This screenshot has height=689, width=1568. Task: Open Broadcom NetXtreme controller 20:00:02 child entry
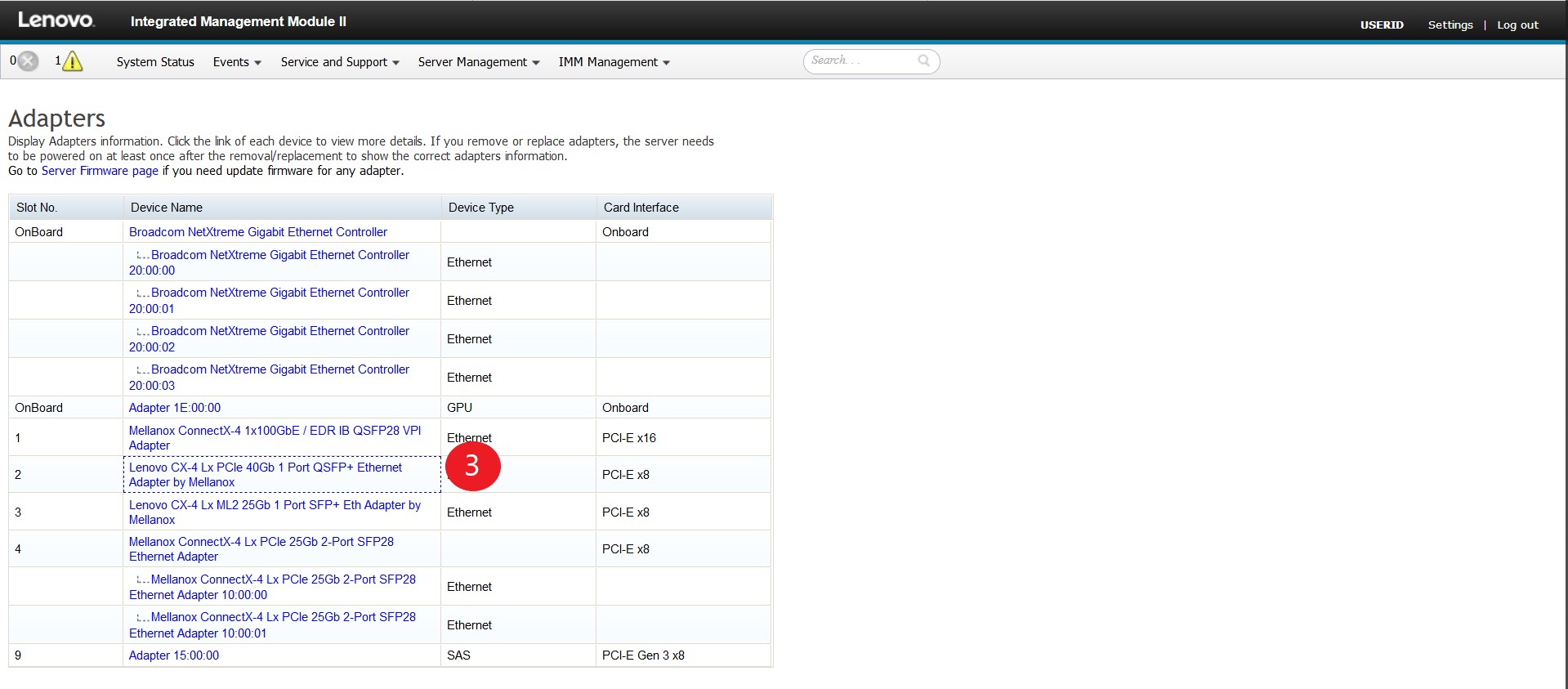coord(279,331)
